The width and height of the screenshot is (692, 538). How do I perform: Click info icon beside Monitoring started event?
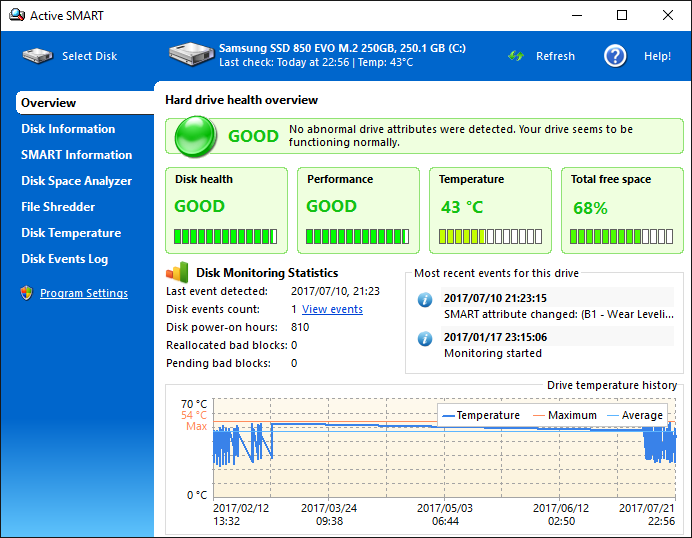pos(425,338)
